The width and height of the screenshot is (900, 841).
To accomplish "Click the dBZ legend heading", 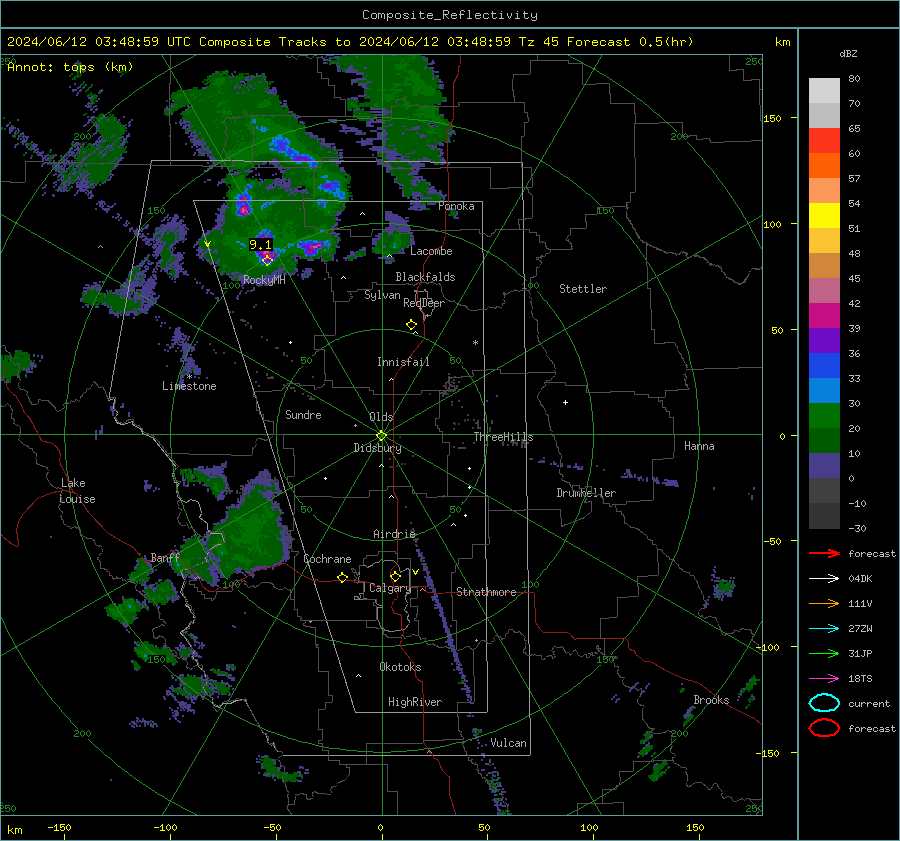I will 848,53.
